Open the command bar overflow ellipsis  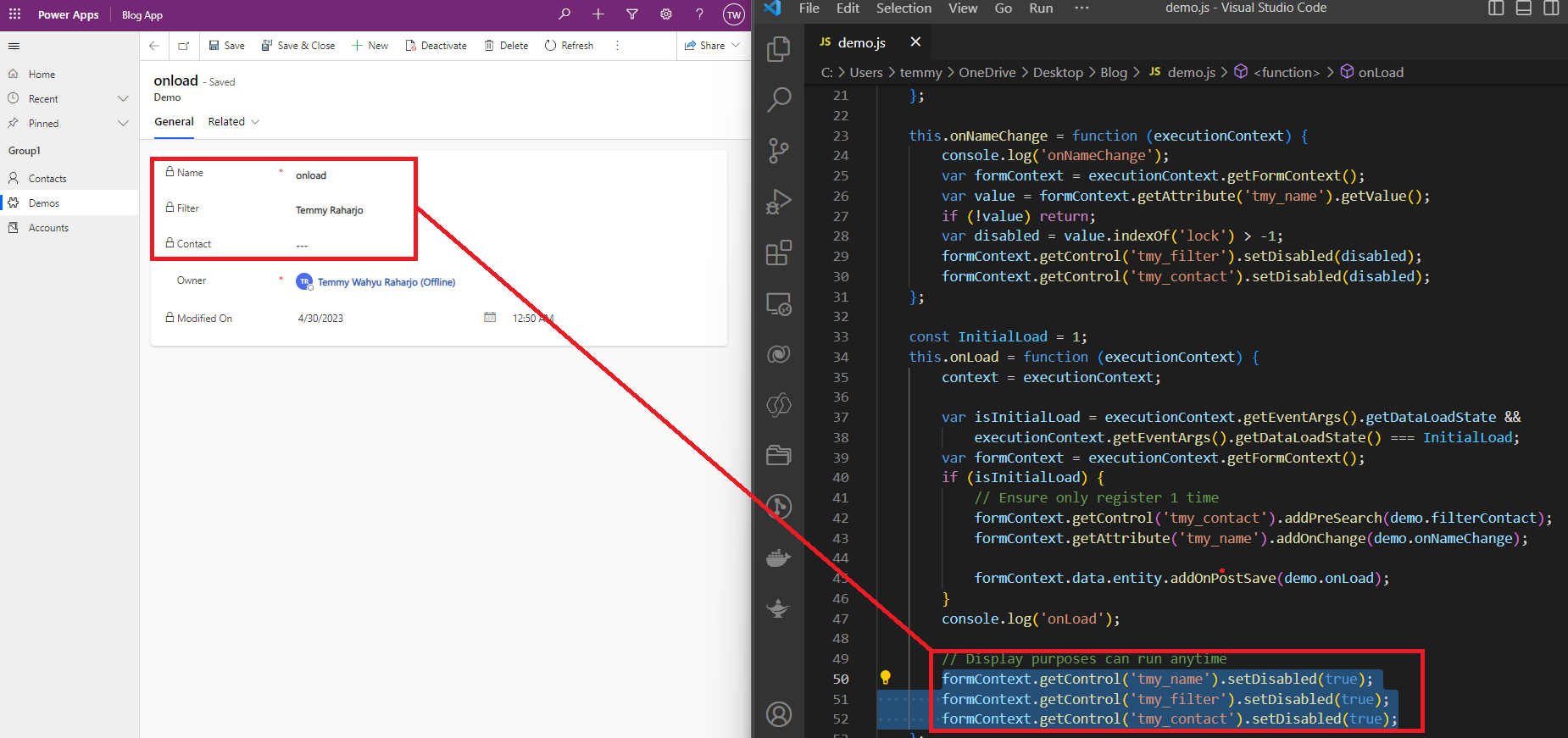point(617,46)
